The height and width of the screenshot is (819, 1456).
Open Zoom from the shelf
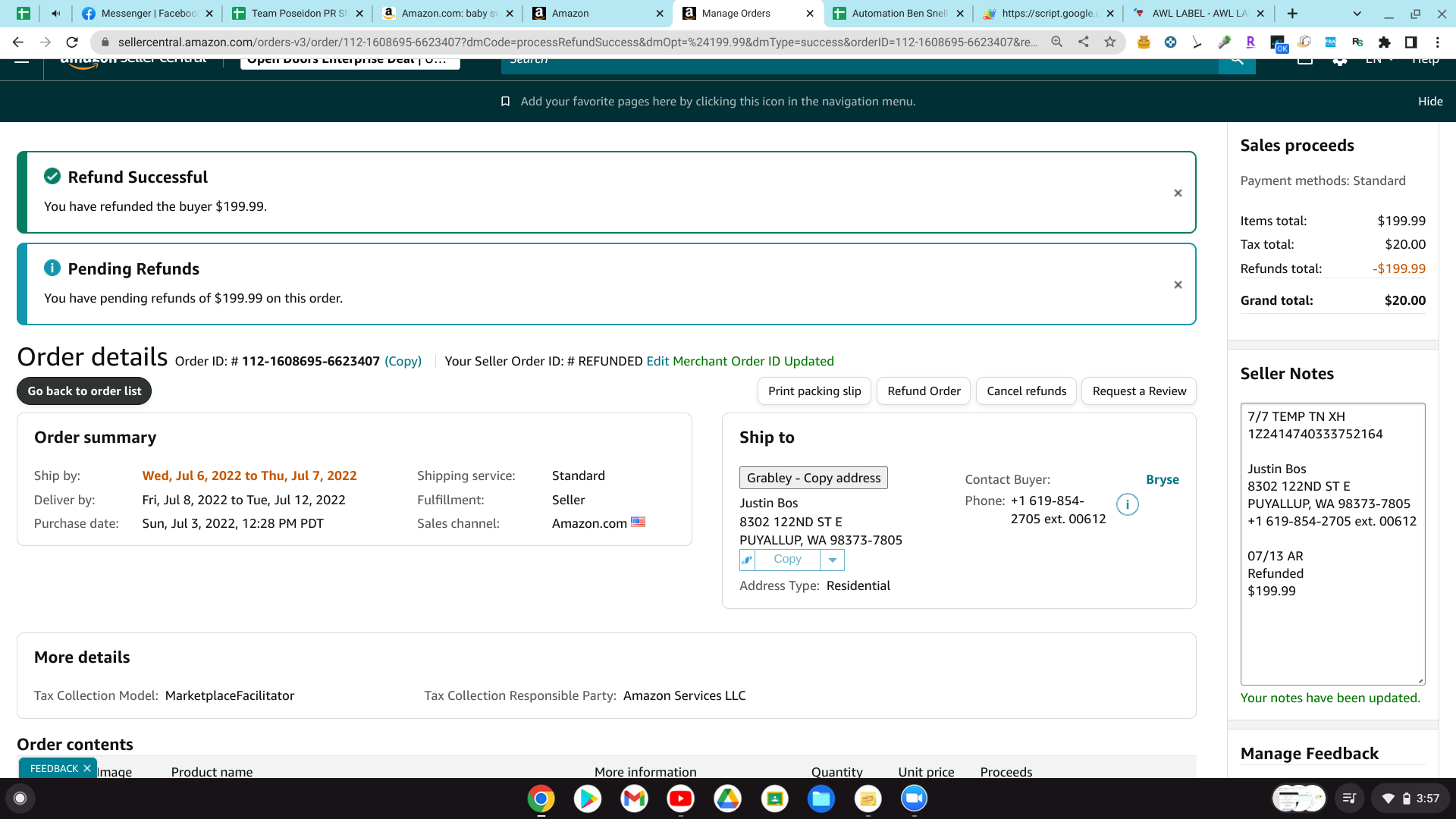915,799
